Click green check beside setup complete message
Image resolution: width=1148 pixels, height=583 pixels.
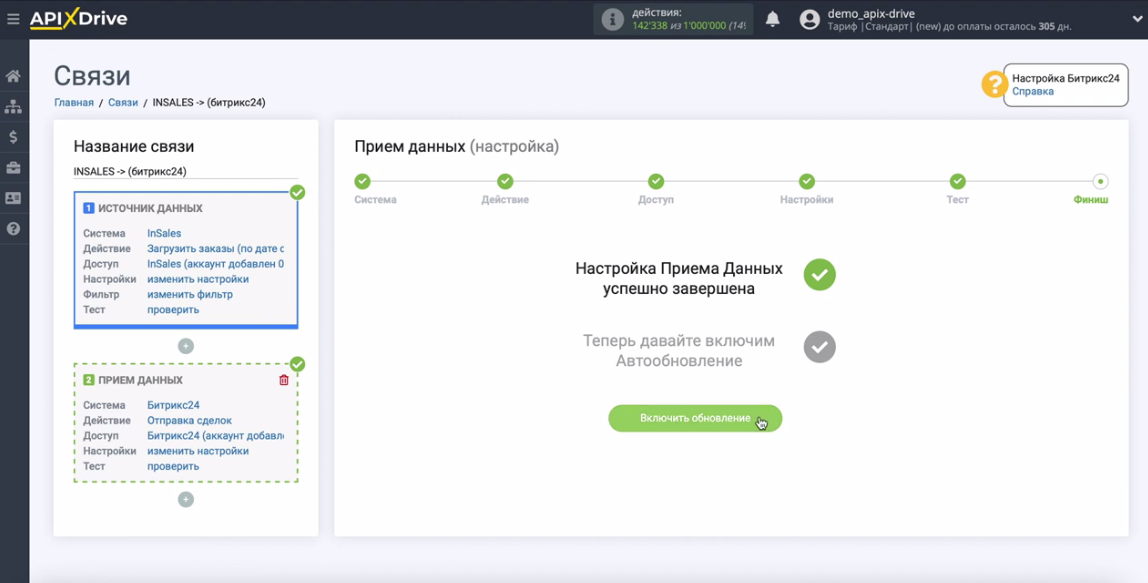point(819,275)
